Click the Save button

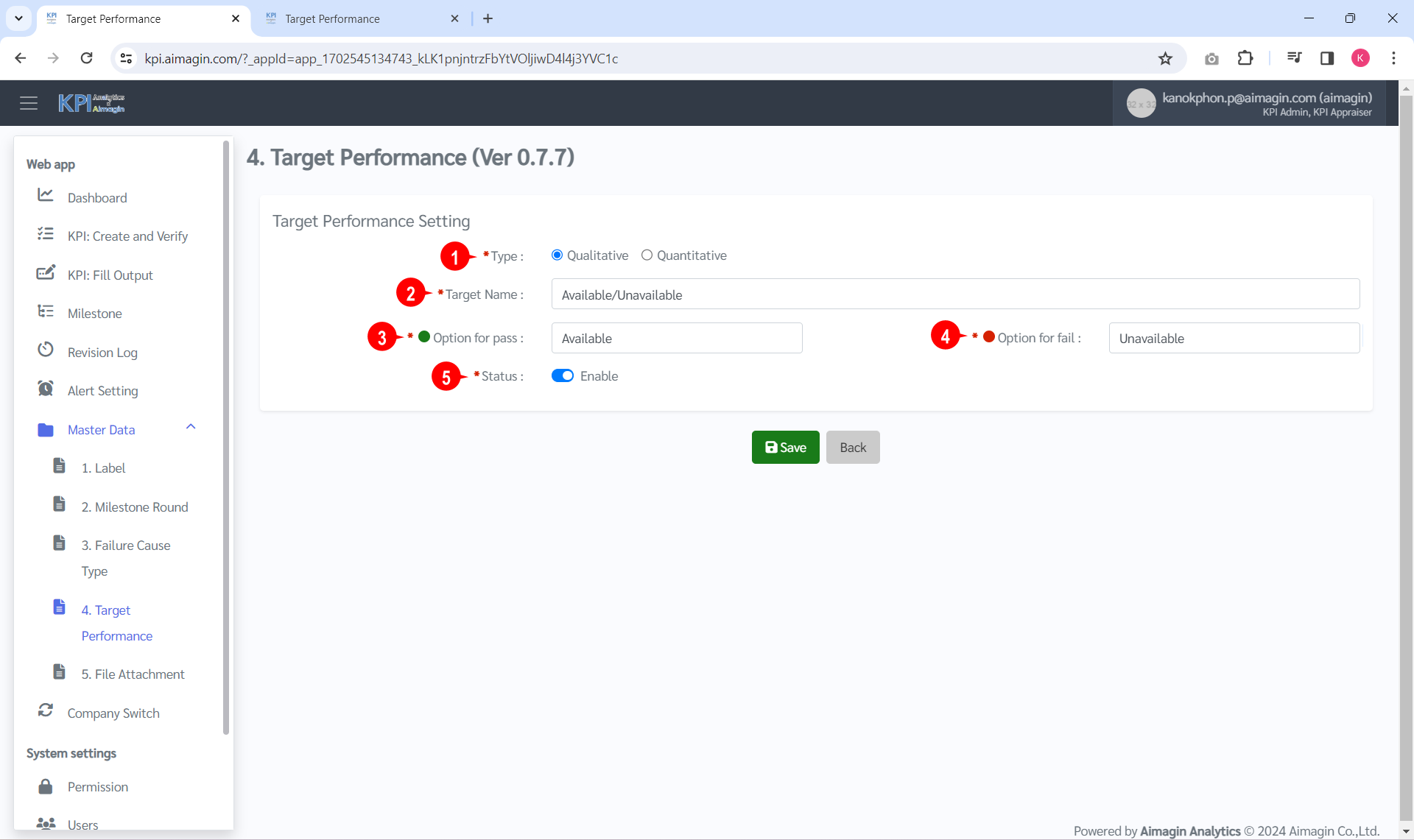tap(785, 447)
